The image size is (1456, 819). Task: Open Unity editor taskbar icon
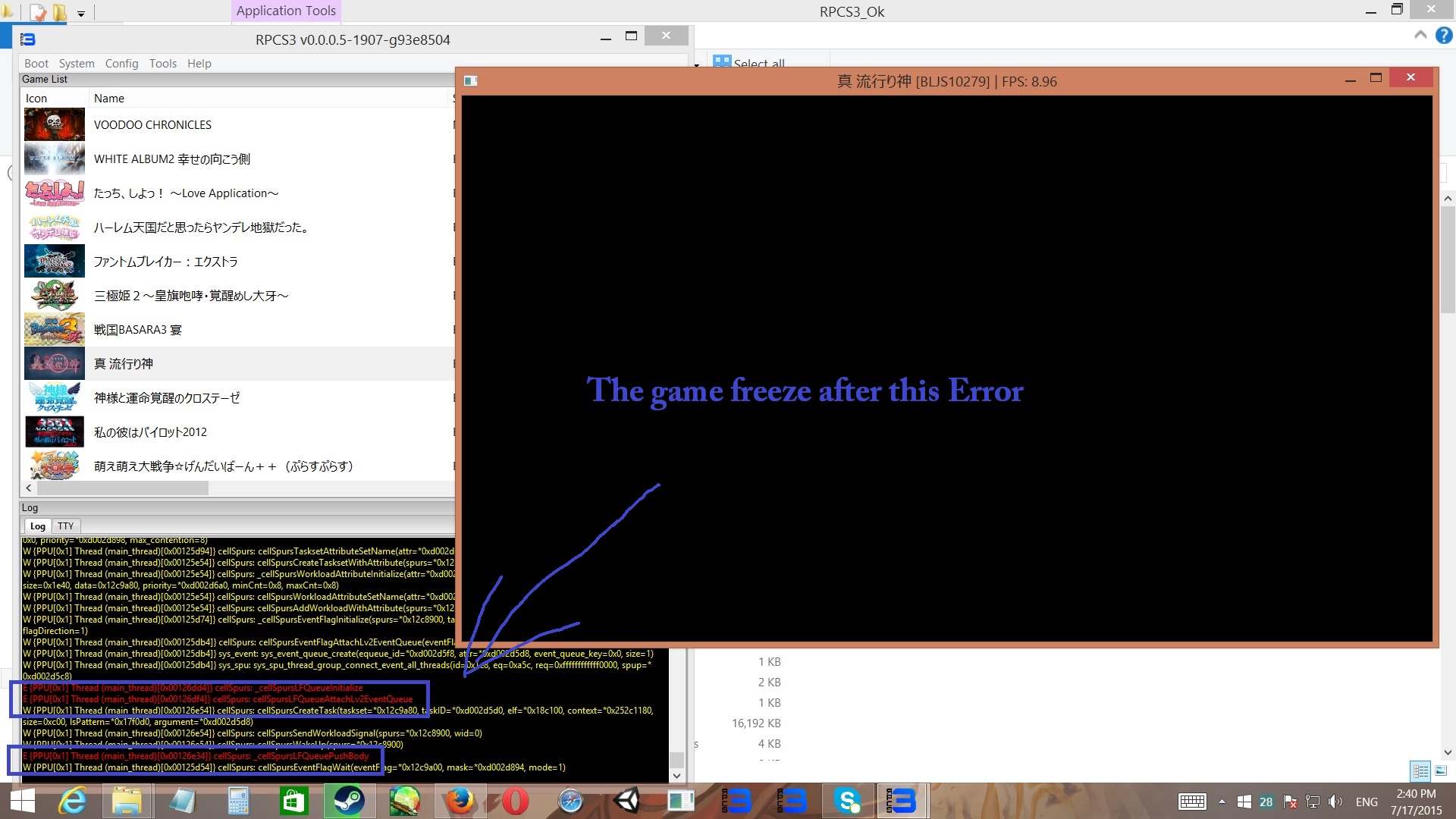point(626,801)
